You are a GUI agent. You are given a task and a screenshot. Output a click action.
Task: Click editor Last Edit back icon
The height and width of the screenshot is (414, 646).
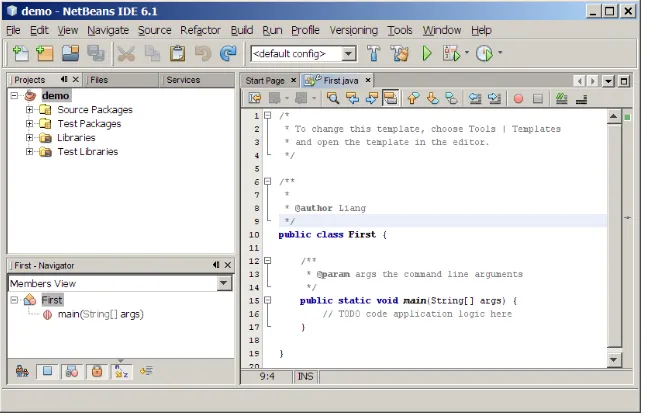tap(255, 98)
